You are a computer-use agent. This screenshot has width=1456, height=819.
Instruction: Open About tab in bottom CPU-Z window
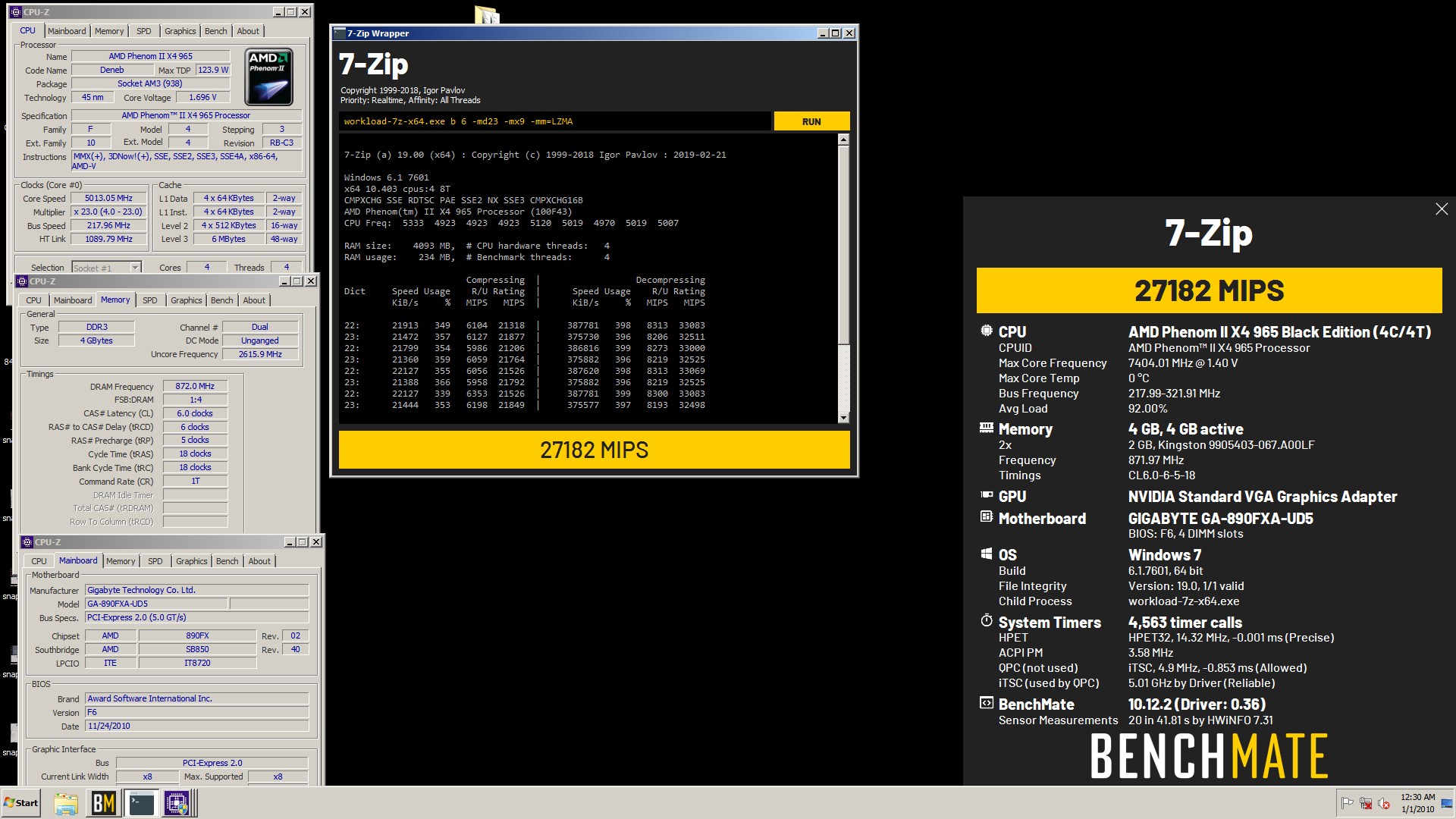pos(259,561)
